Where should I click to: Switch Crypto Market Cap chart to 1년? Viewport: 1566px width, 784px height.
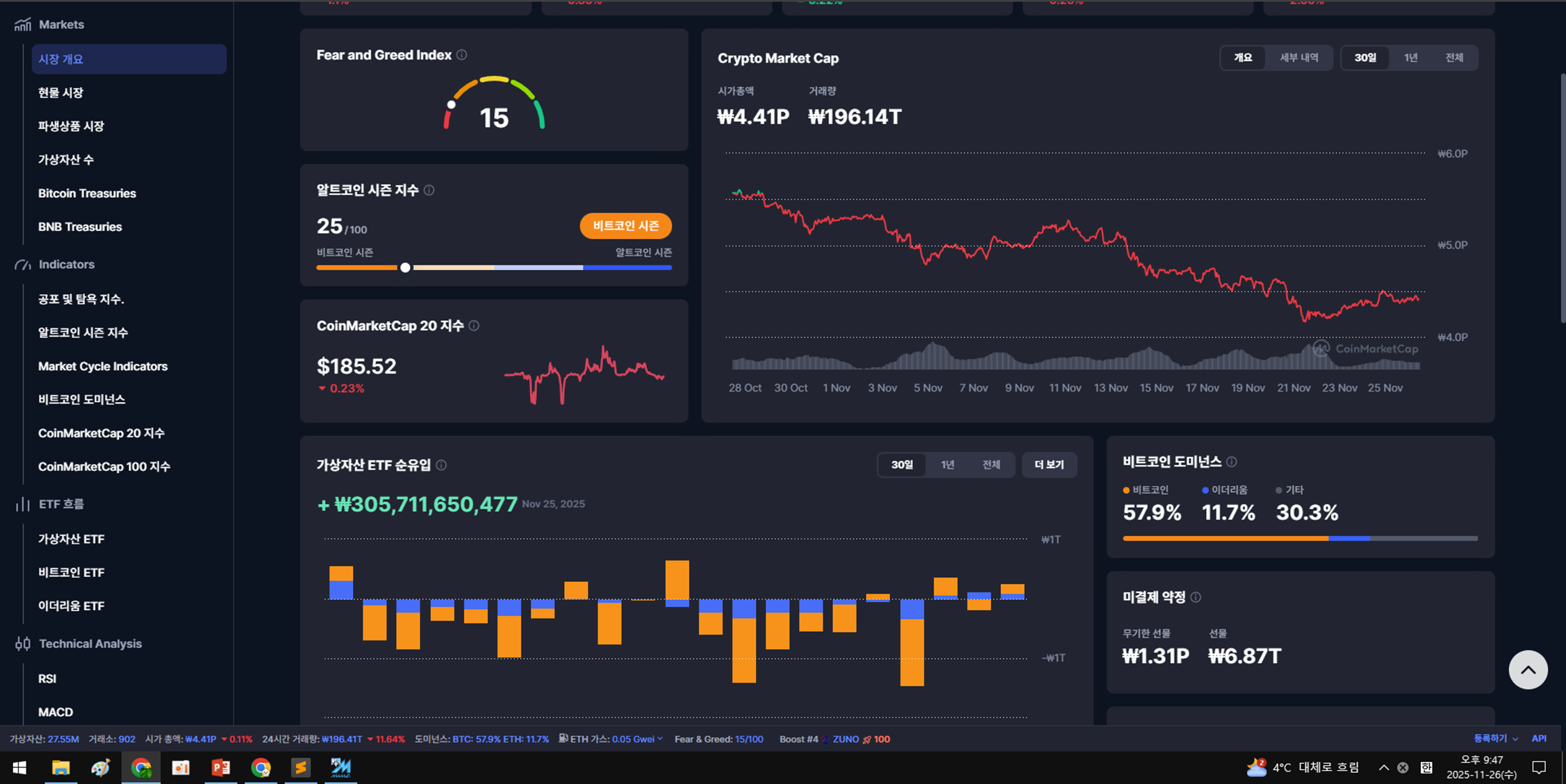tap(1410, 58)
